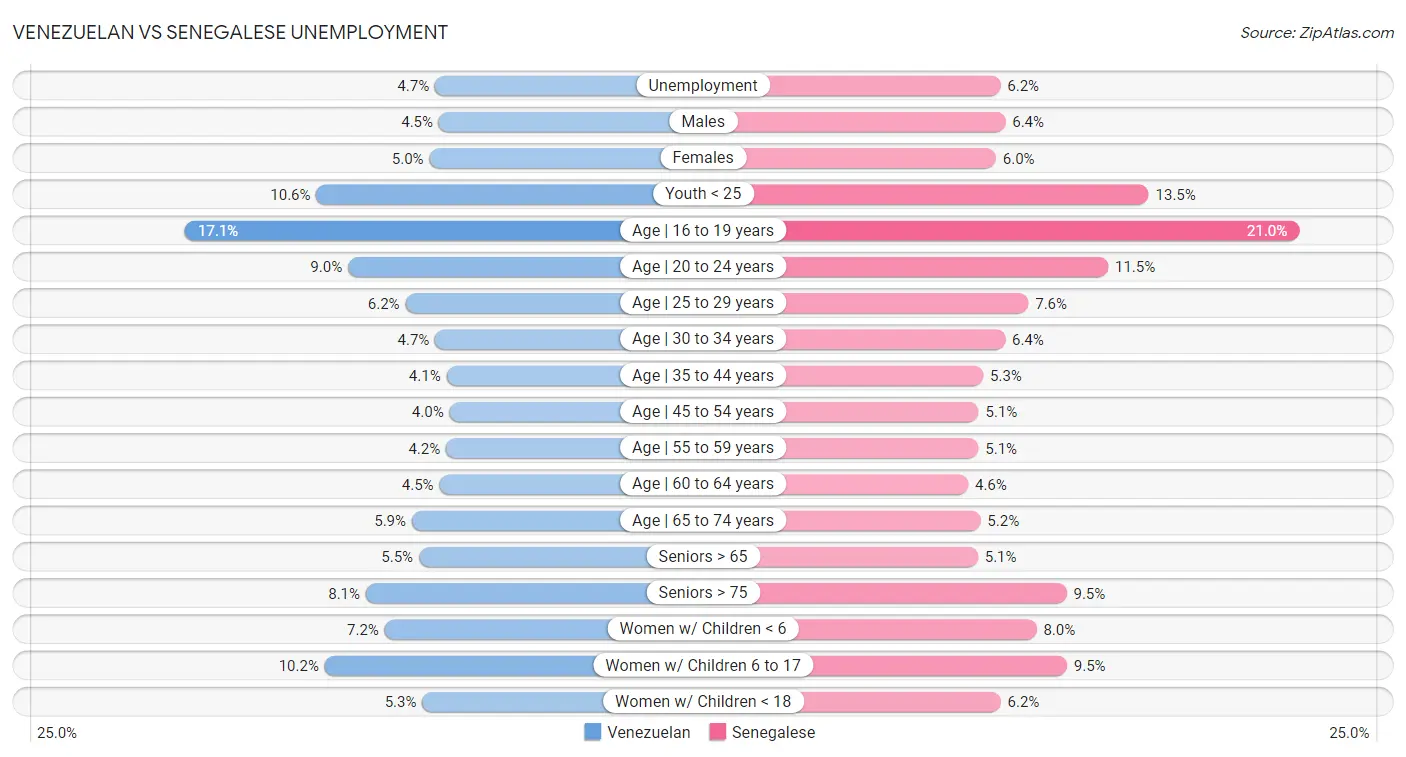Image resolution: width=1406 pixels, height=757 pixels.
Task: Click the blue 10.2% Venezuelan bar
Action: pos(460,665)
